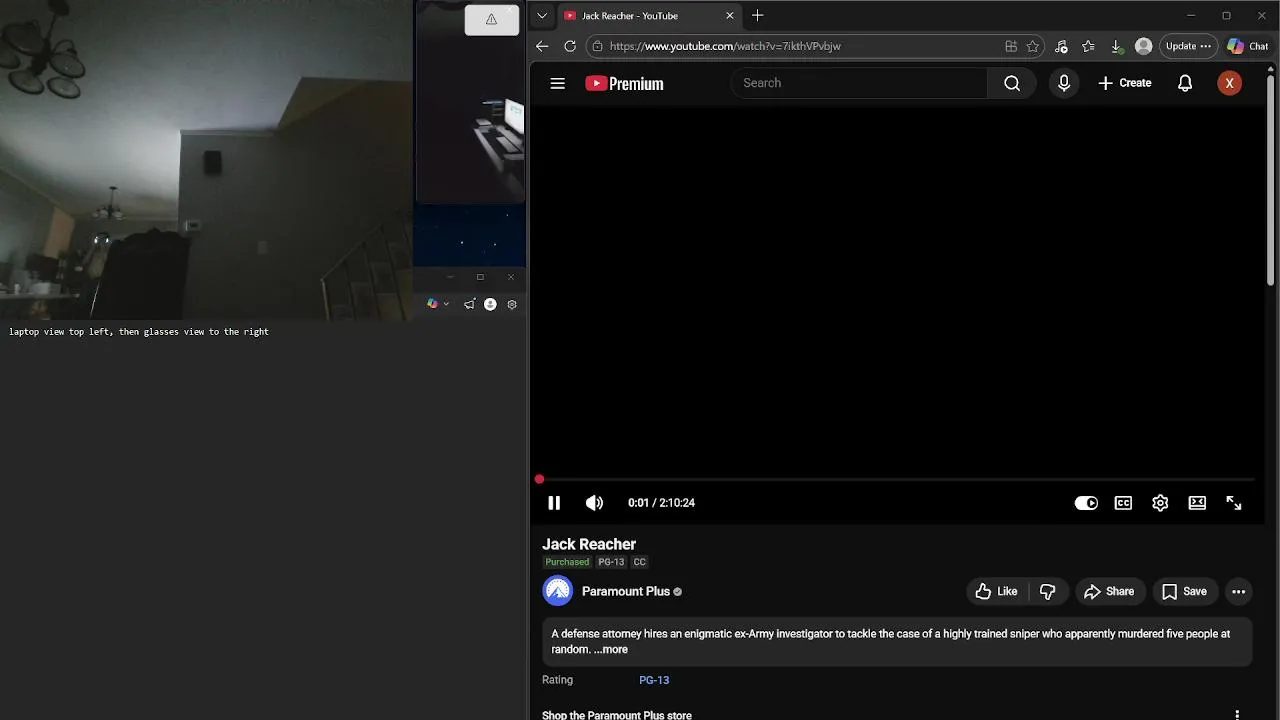Viewport: 1280px width, 720px height.
Task: Mute the video with the volume icon
Action: 595,503
